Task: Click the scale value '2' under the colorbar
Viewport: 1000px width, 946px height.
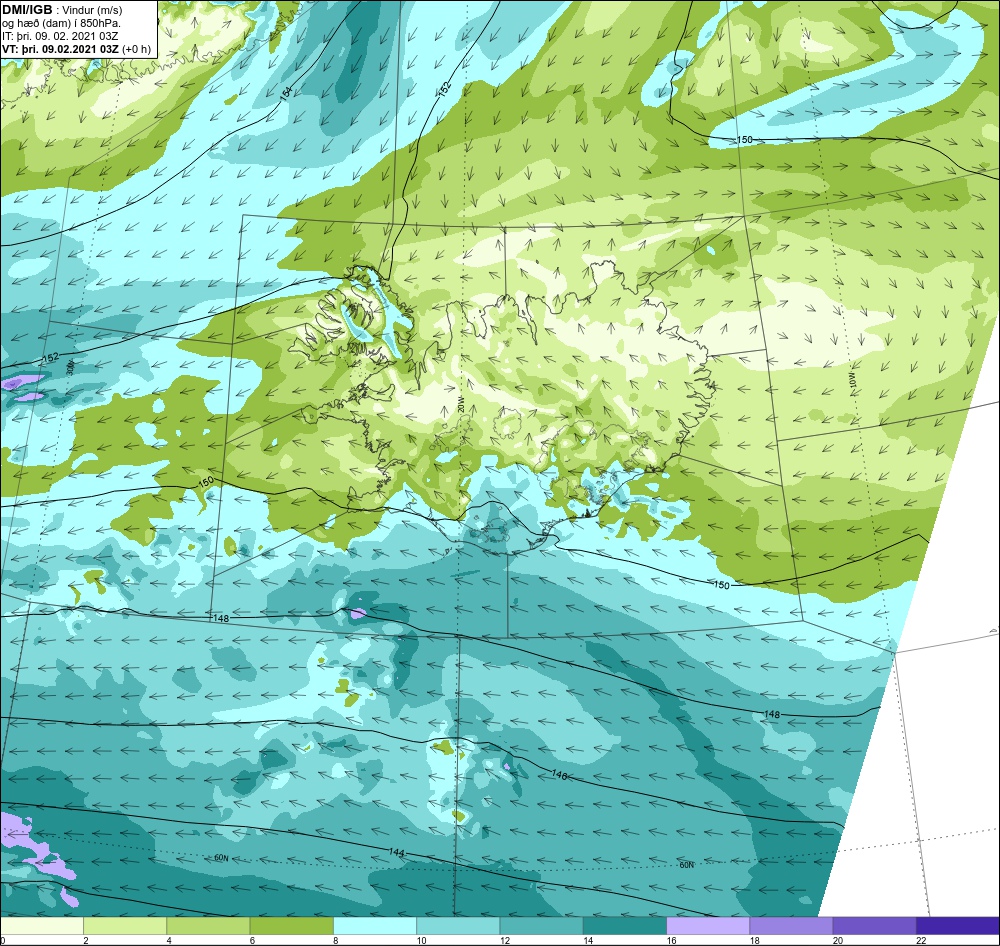Action: tap(86, 940)
